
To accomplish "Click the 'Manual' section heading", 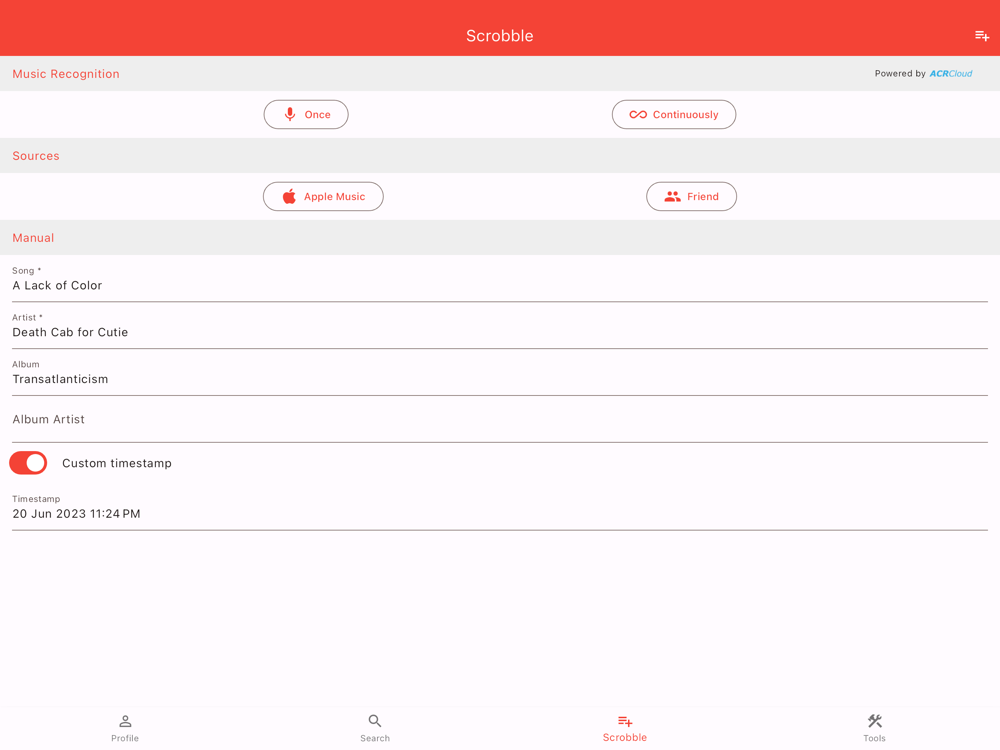I will (x=33, y=238).
